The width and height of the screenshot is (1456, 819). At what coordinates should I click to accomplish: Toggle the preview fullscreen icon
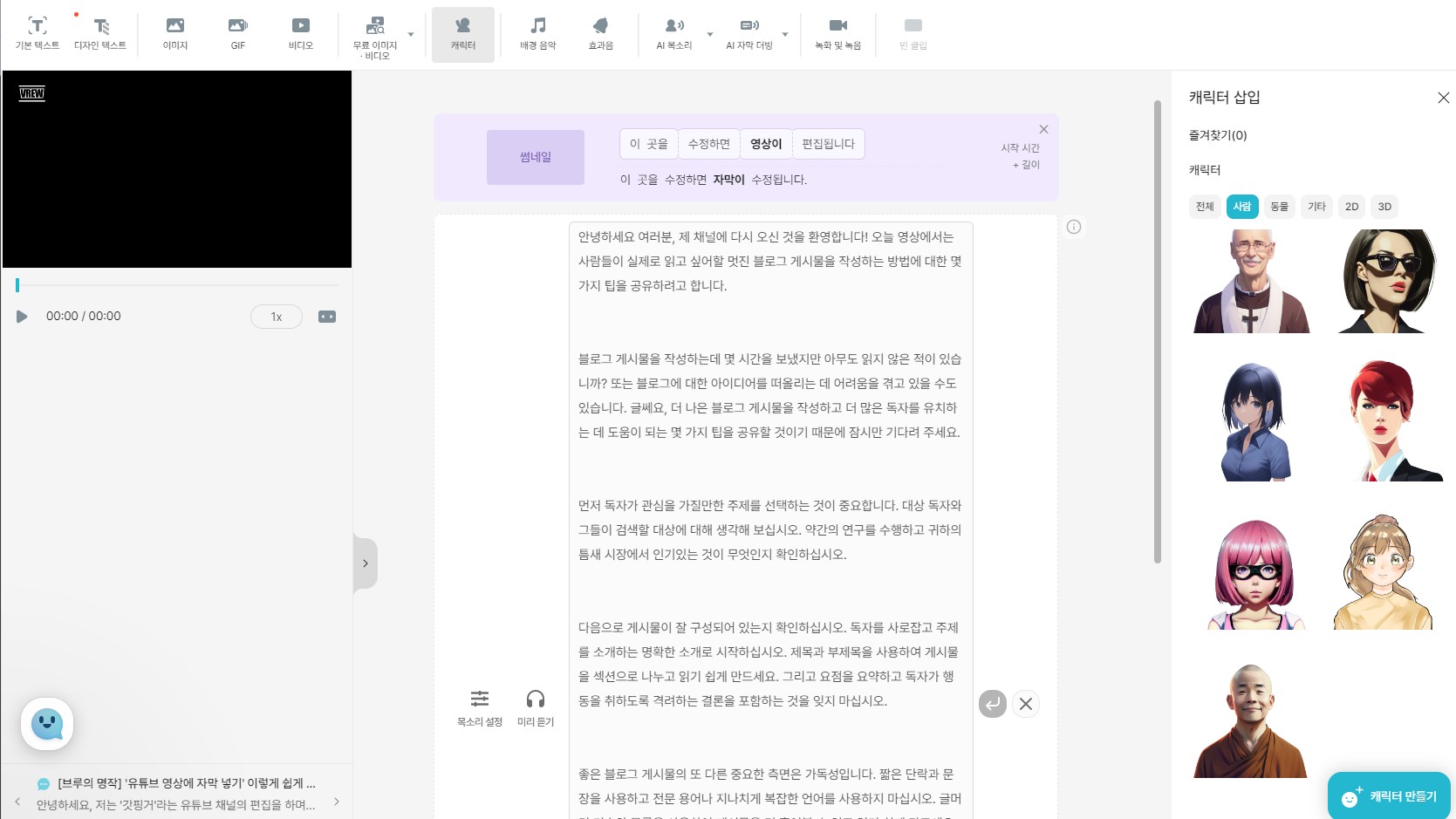[327, 317]
